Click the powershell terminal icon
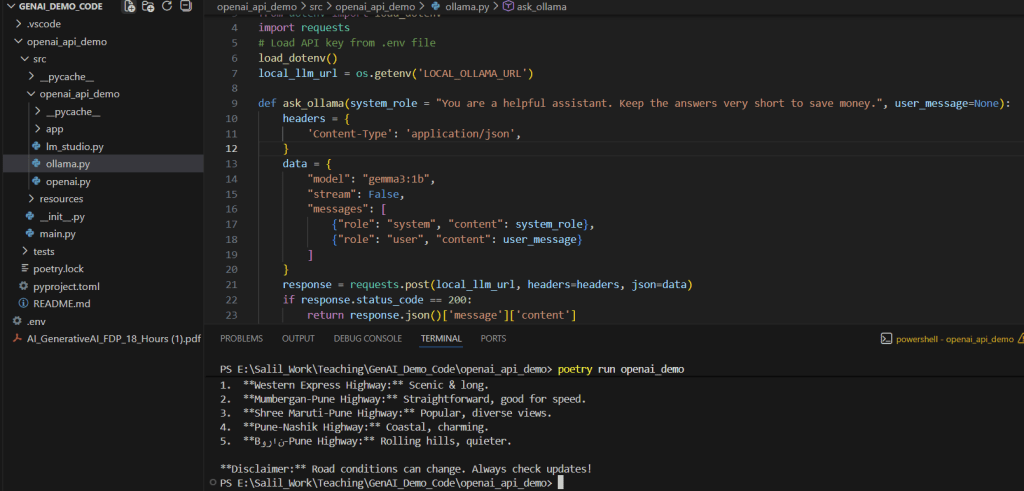1024x491 pixels. 885,339
